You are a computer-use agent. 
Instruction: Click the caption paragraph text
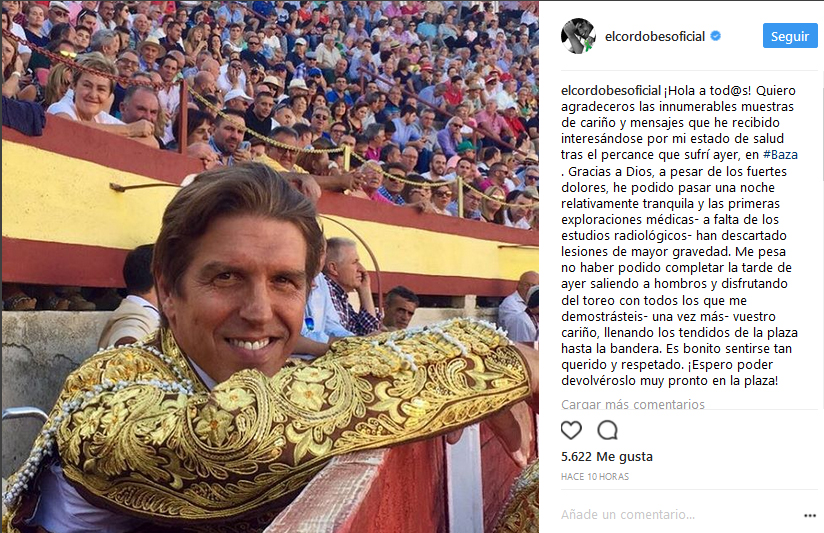[679, 235]
